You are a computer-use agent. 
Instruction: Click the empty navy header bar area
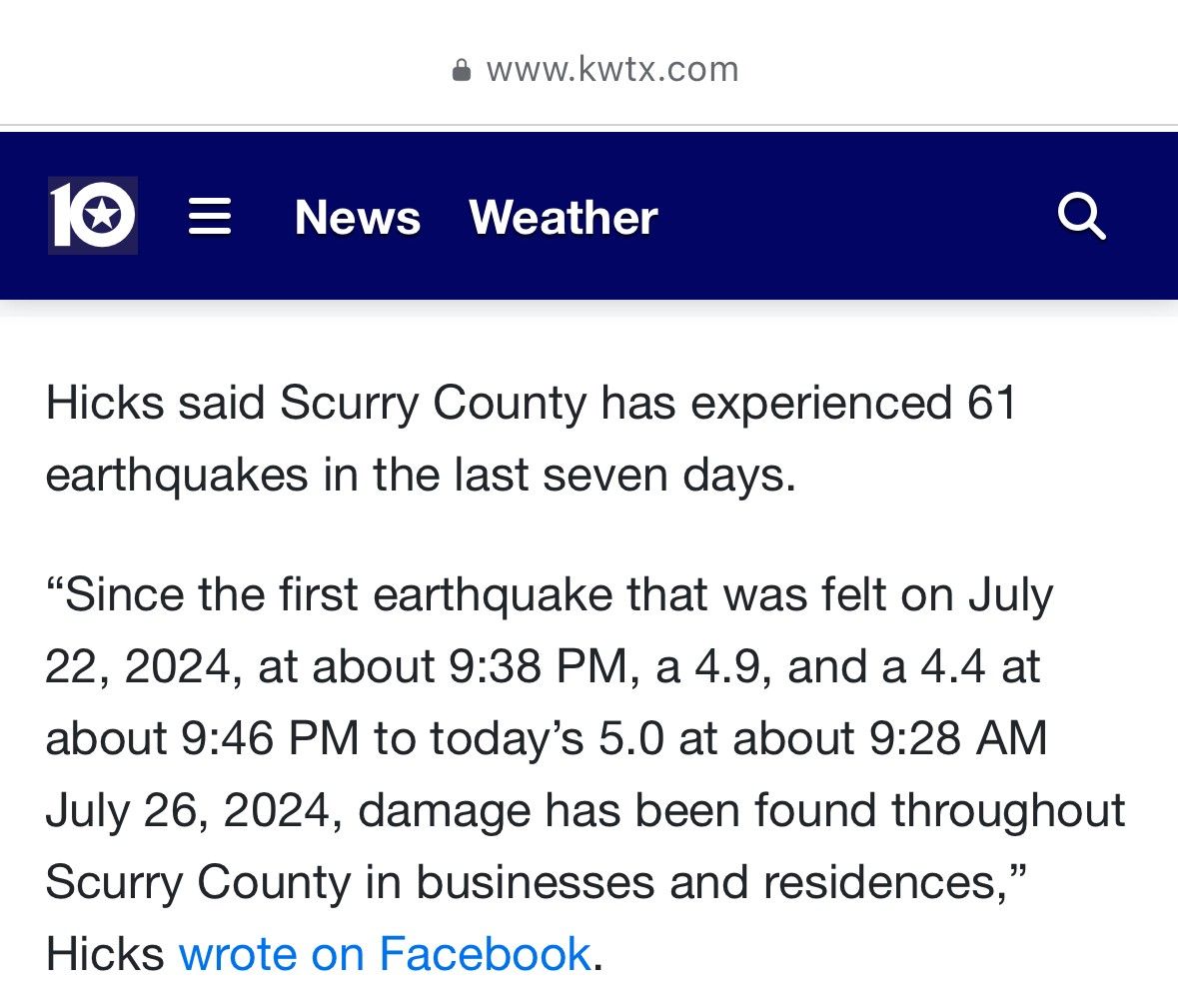click(856, 217)
